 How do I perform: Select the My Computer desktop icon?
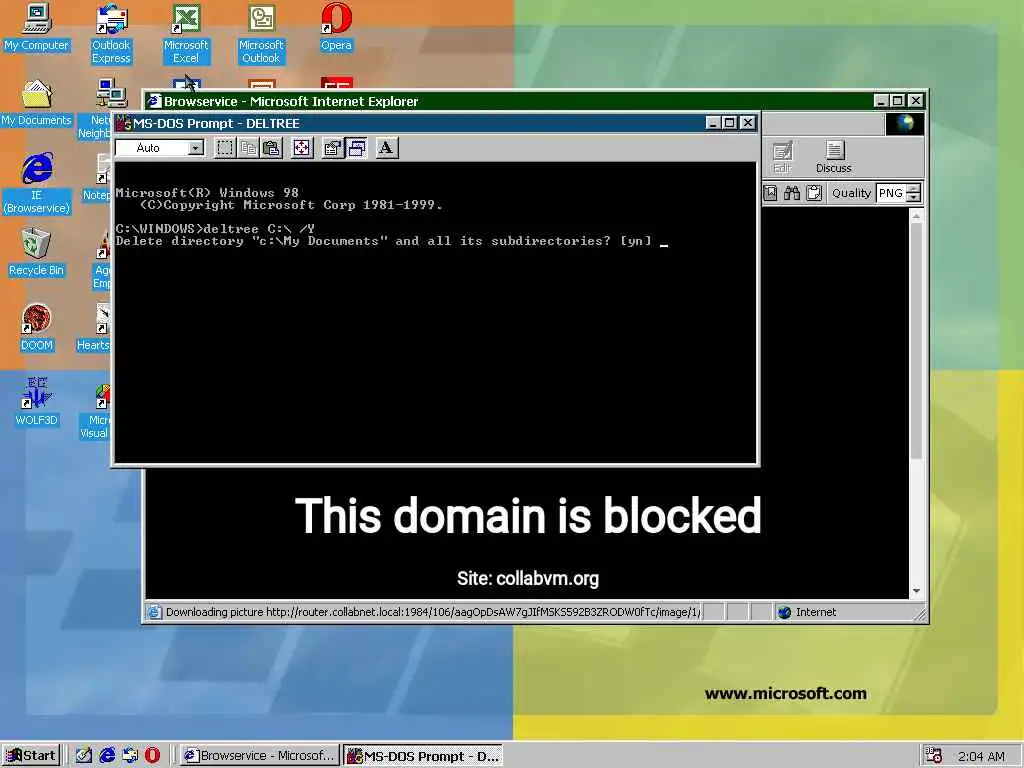(x=37, y=28)
